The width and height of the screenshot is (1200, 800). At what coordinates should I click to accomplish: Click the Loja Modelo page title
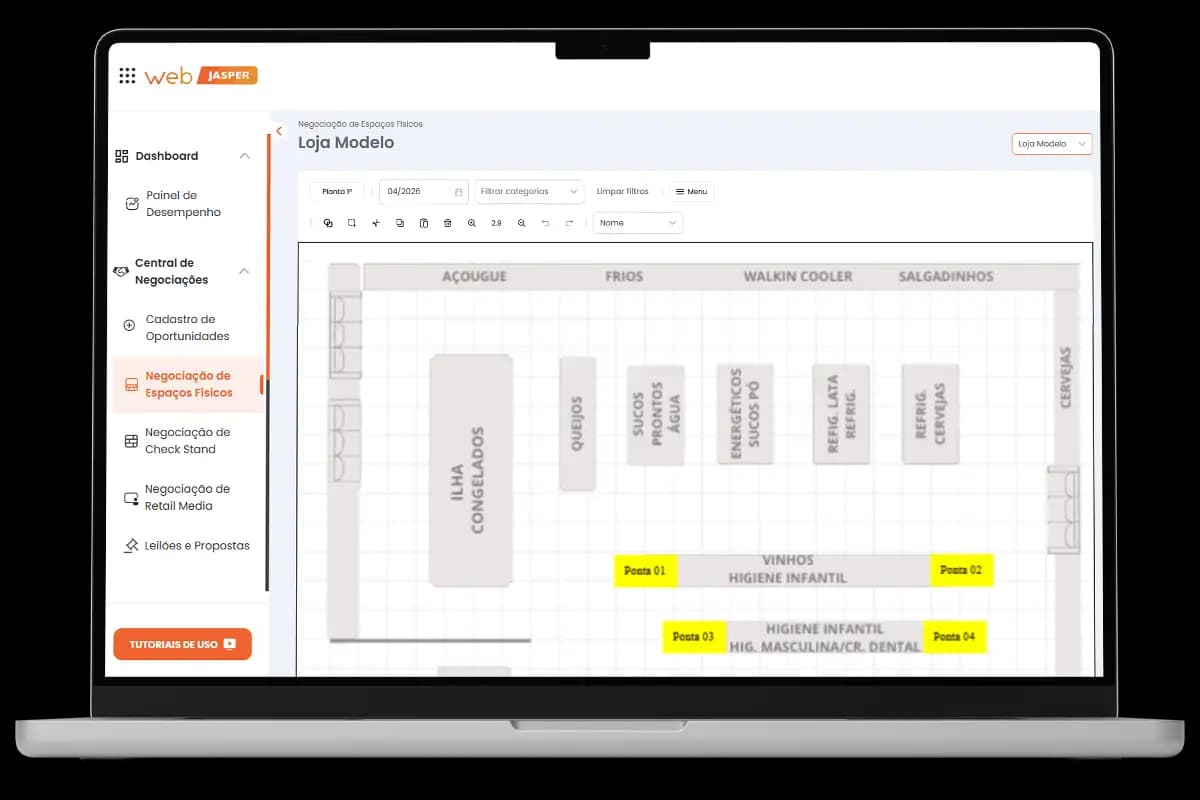tap(346, 142)
